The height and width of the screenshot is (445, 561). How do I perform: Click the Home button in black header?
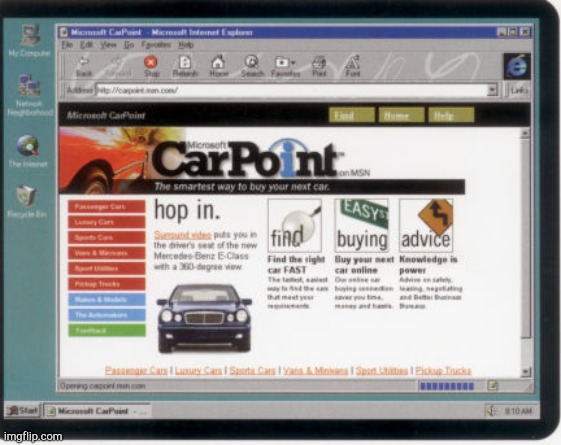(x=401, y=115)
